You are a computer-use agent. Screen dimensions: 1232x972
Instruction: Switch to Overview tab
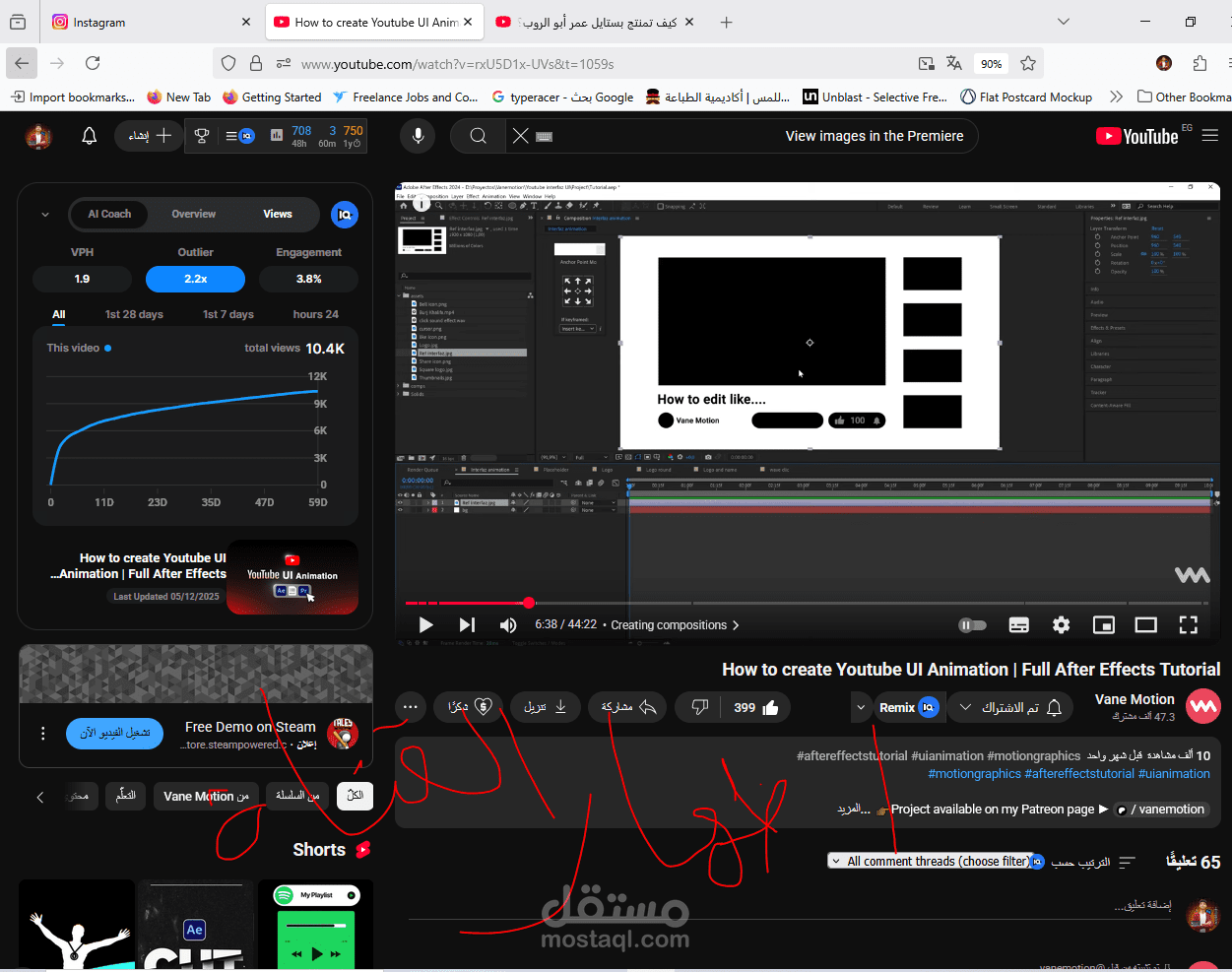click(194, 214)
